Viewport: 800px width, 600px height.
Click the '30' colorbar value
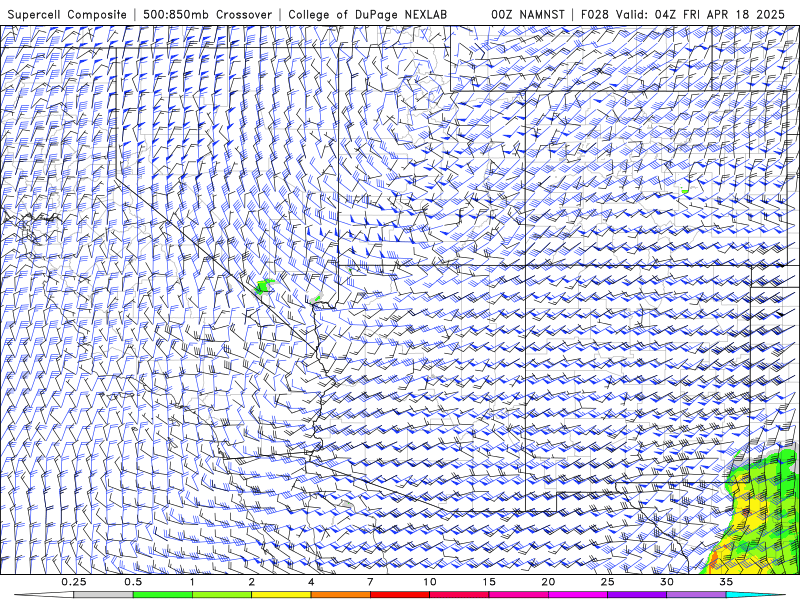[x=666, y=582]
